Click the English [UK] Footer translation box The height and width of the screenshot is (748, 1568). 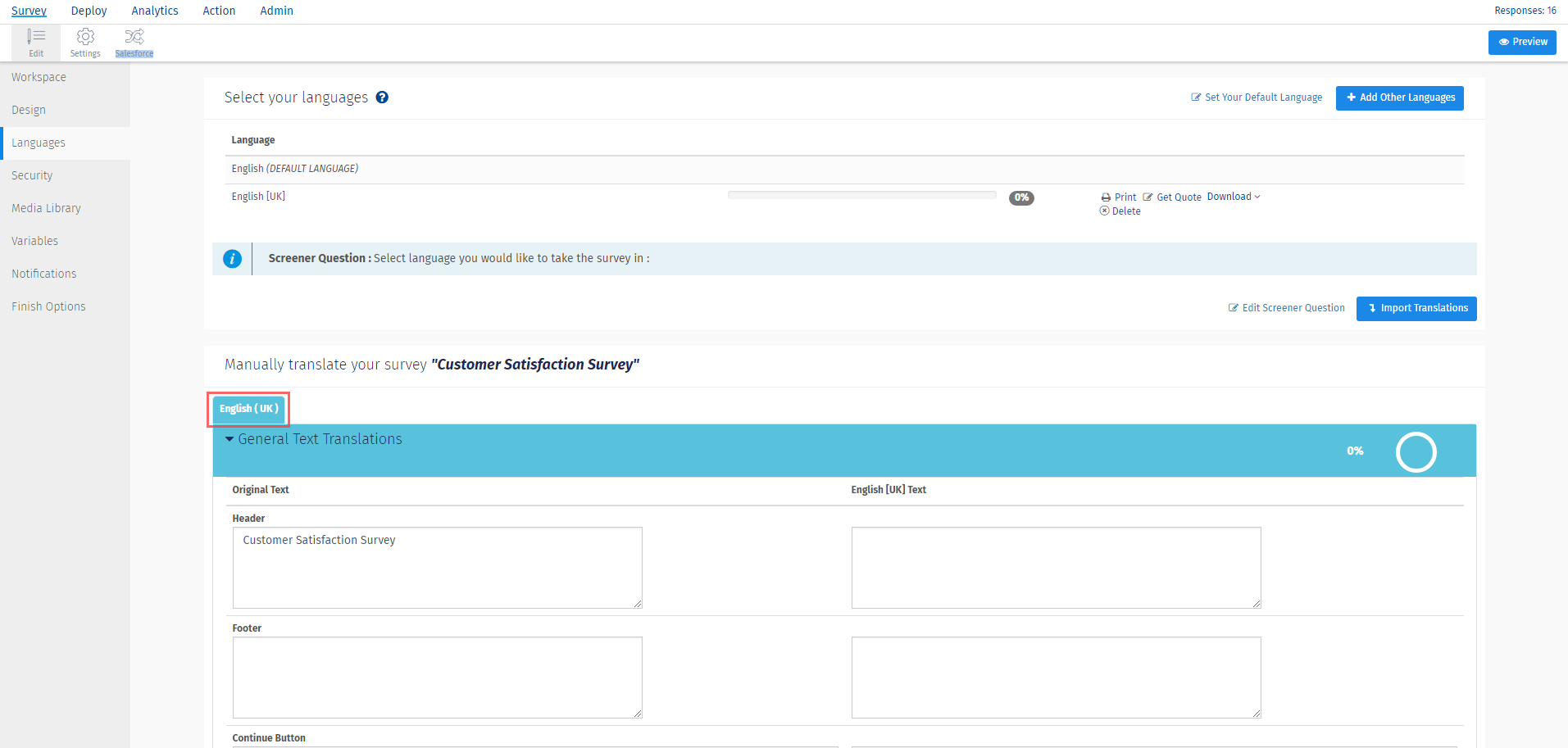[1057, 678]
